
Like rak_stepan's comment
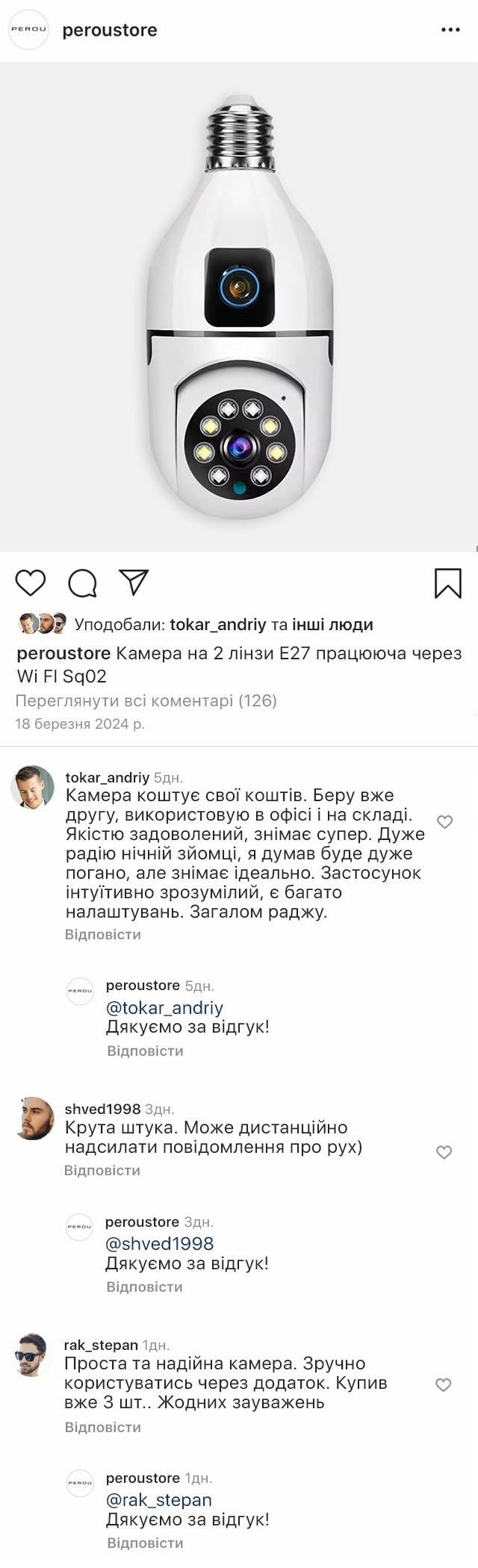(444, 1385)
